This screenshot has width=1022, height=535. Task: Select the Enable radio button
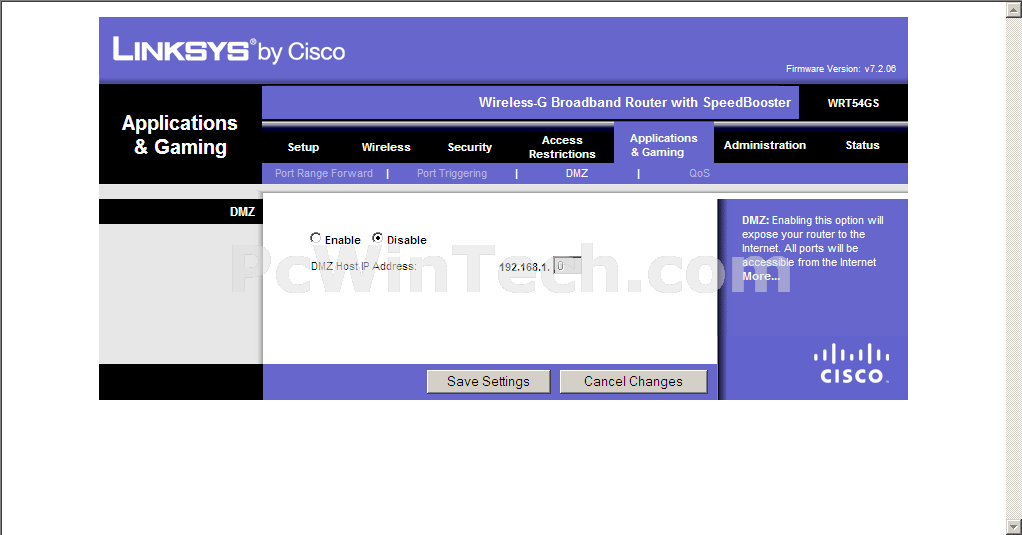[x=315, y=239]
